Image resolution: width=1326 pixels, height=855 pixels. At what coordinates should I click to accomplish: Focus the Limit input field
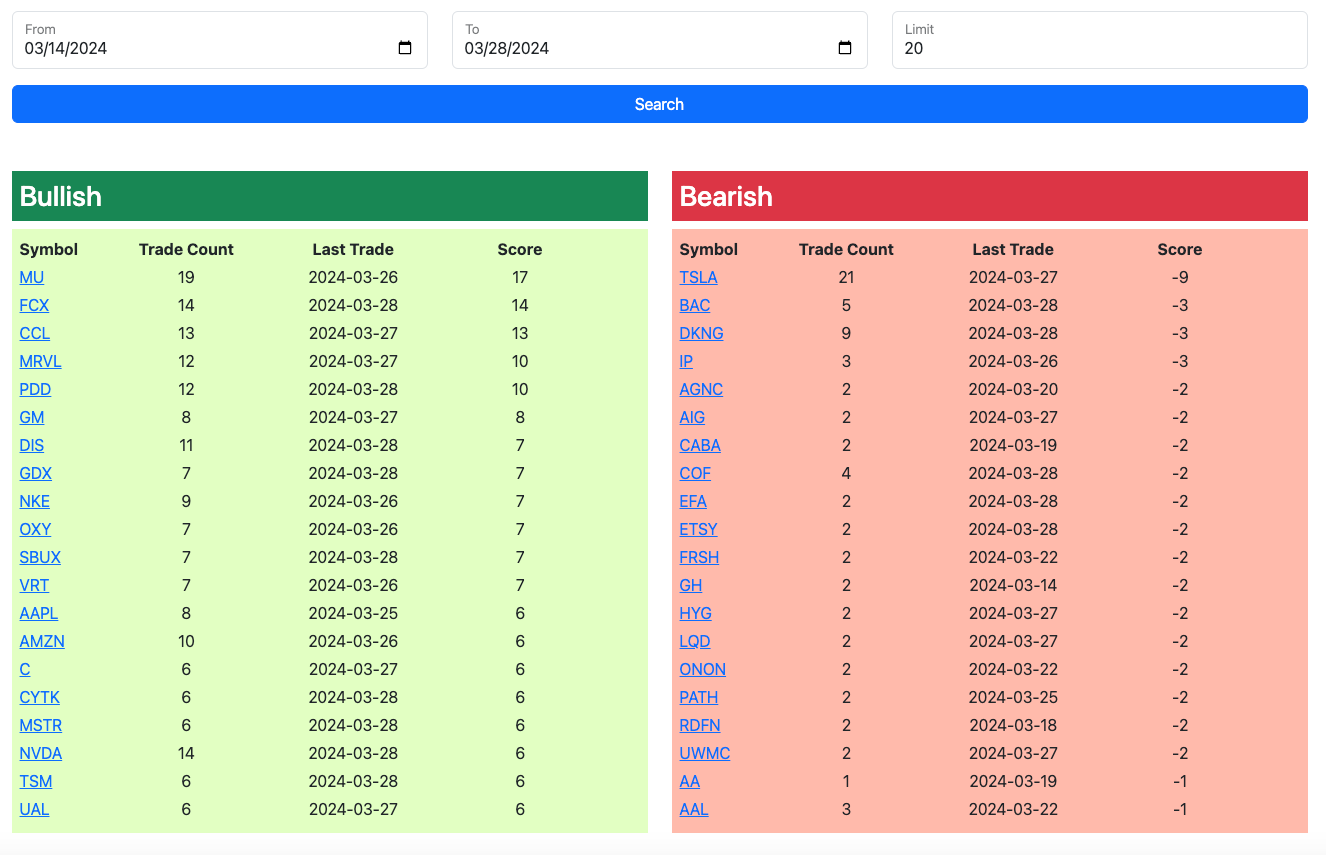1100,40
